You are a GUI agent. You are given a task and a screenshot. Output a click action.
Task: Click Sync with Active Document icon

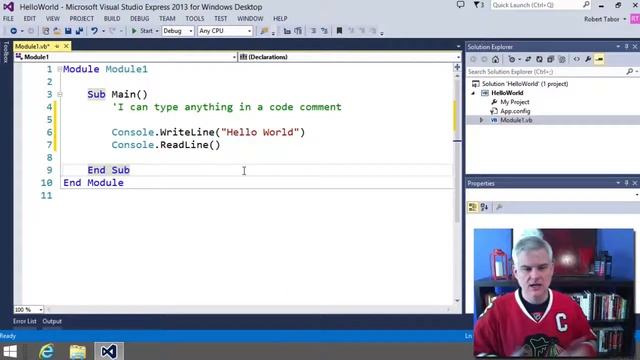click(x=528, y=60)
